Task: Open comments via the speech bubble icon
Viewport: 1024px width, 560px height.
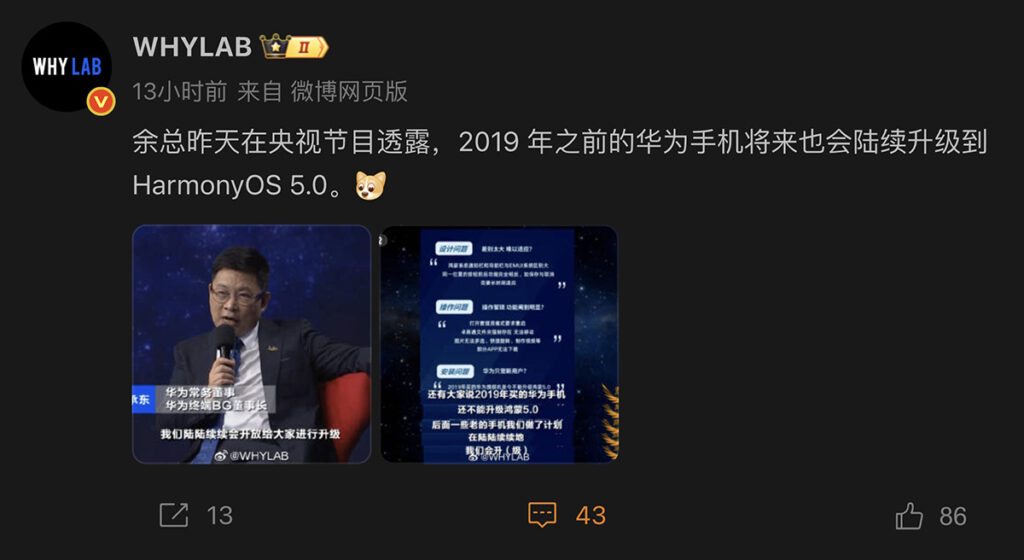Action: click(x=542, y=515)
